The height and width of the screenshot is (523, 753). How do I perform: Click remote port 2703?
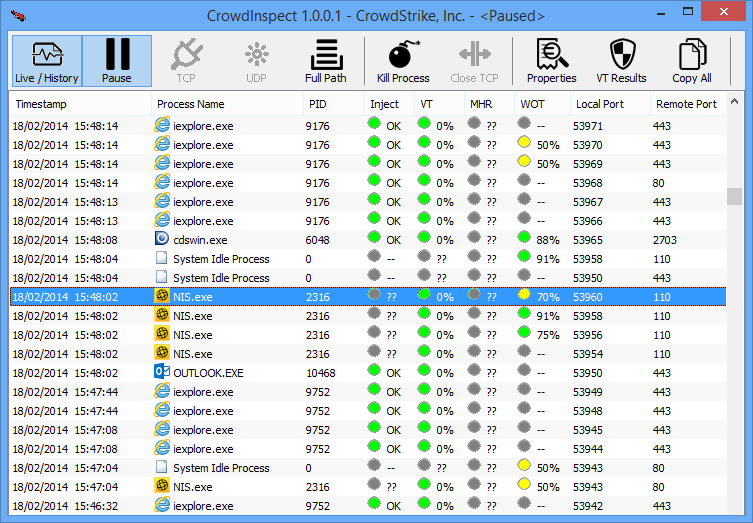(x=665, y=240)
